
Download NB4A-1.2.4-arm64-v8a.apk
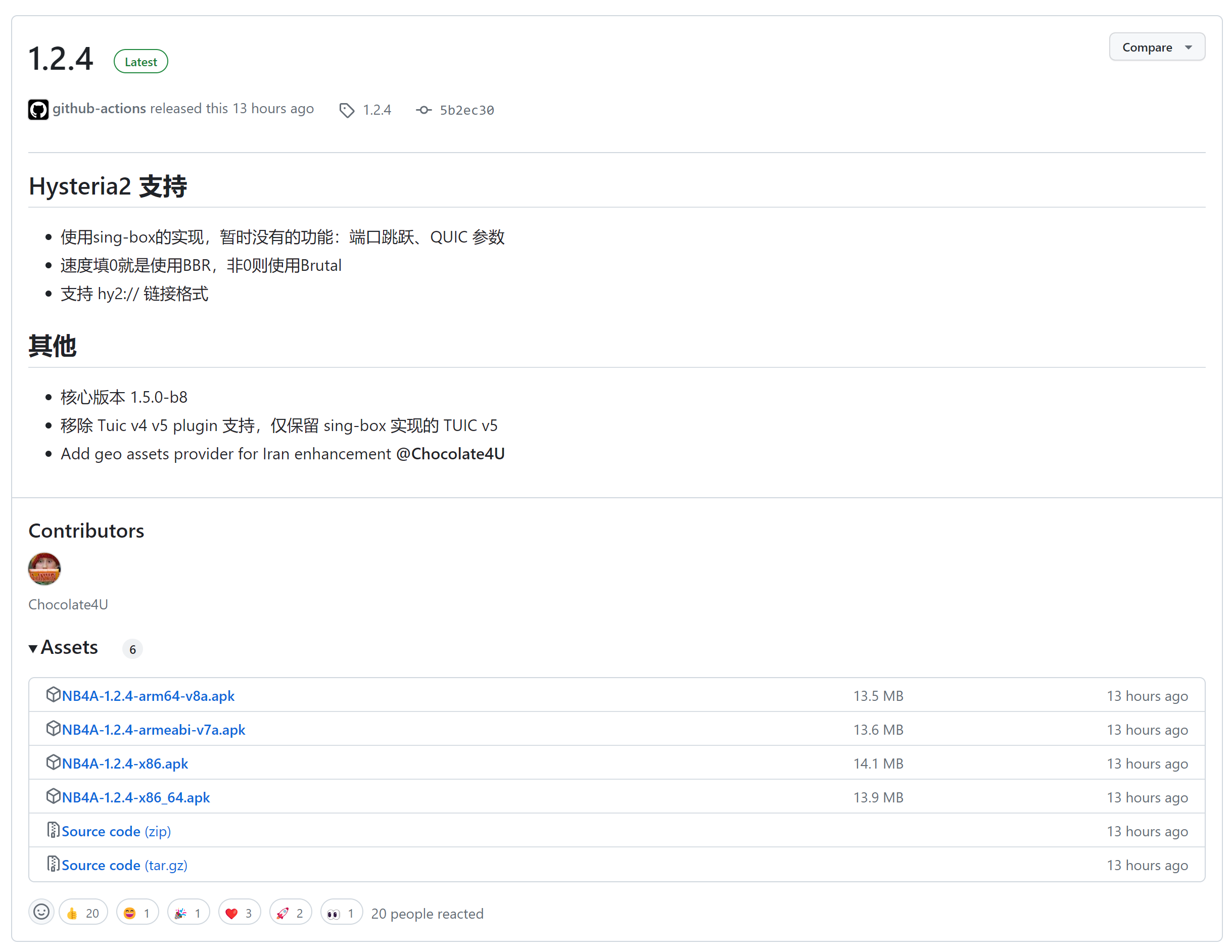pos(149,696)
